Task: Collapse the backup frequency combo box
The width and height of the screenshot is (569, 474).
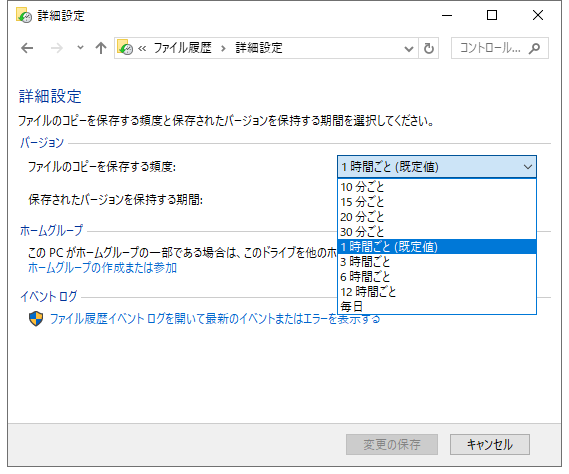Action: 437,167
